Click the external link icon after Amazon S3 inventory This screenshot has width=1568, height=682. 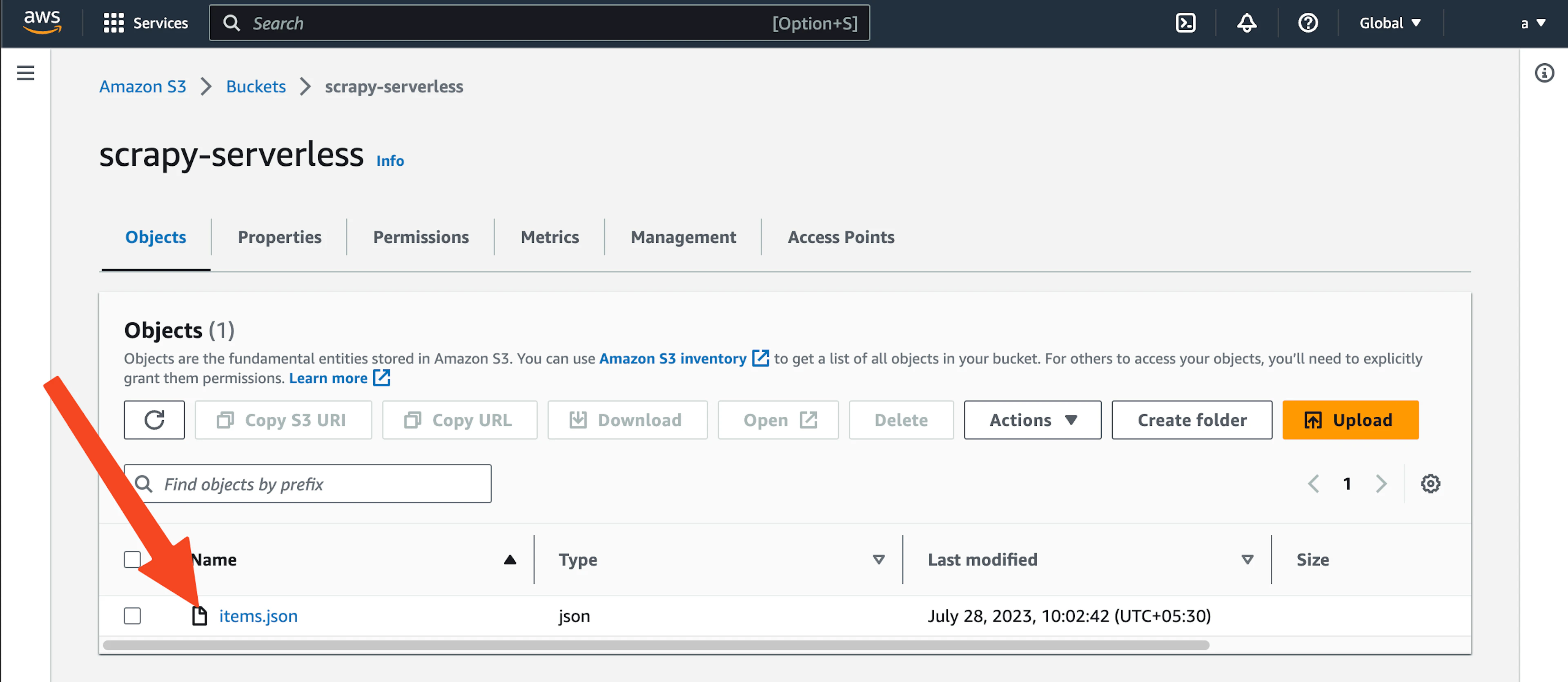click(760, 358)
